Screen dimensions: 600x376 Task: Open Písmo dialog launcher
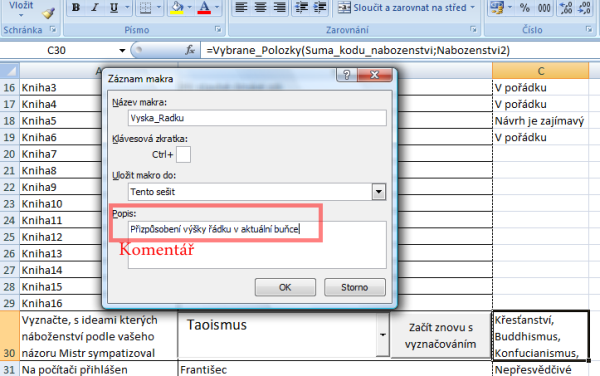coord(218,29)
